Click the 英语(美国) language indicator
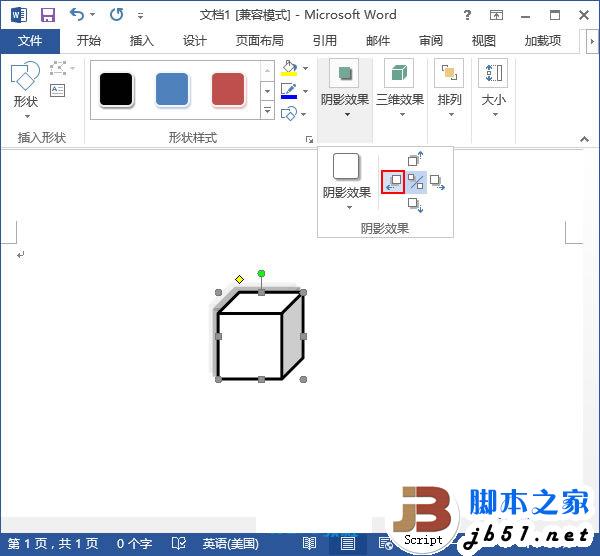Viewport: 600px width, 556px height. pos(230,543)
